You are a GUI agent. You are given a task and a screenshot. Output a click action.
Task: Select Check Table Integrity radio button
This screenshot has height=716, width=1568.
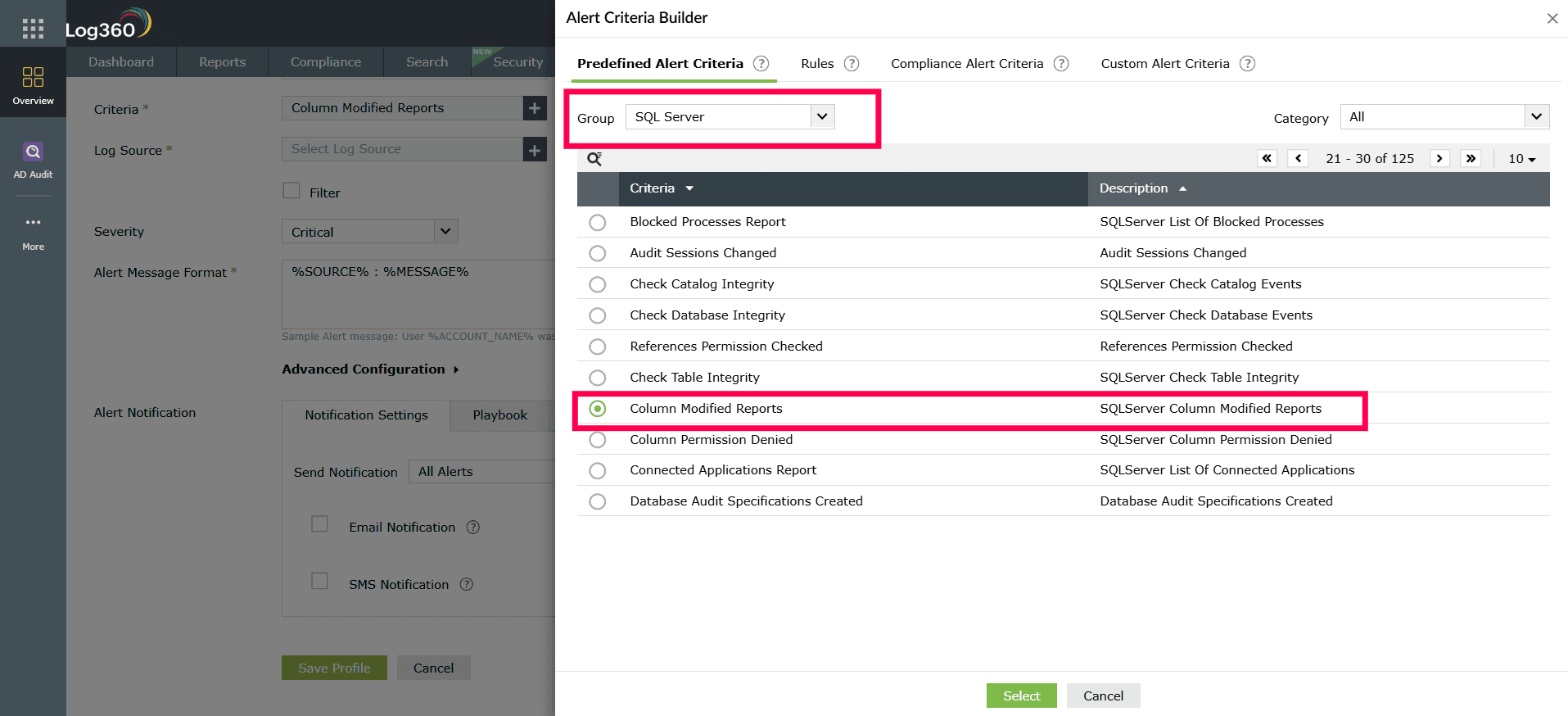[598, 378]
